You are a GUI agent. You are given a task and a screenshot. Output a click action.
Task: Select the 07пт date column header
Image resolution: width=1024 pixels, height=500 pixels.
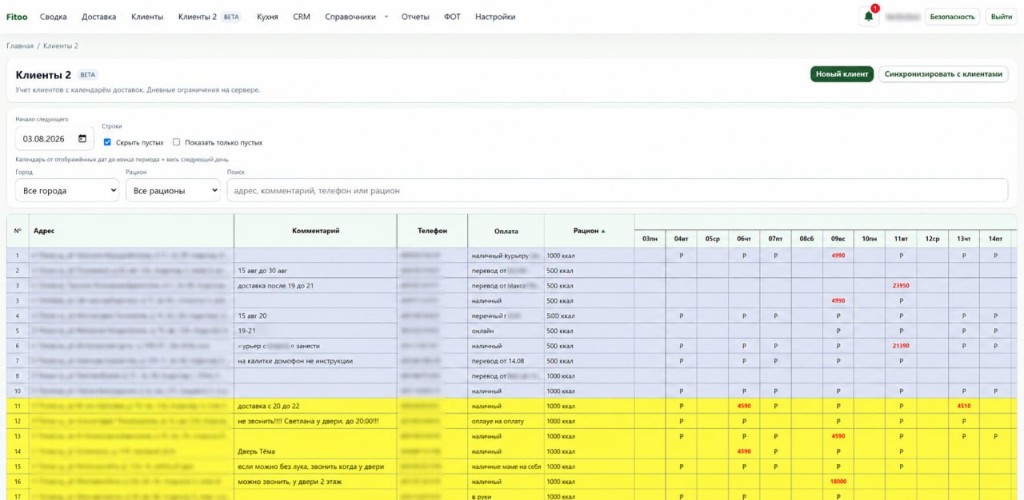(775, 240)
